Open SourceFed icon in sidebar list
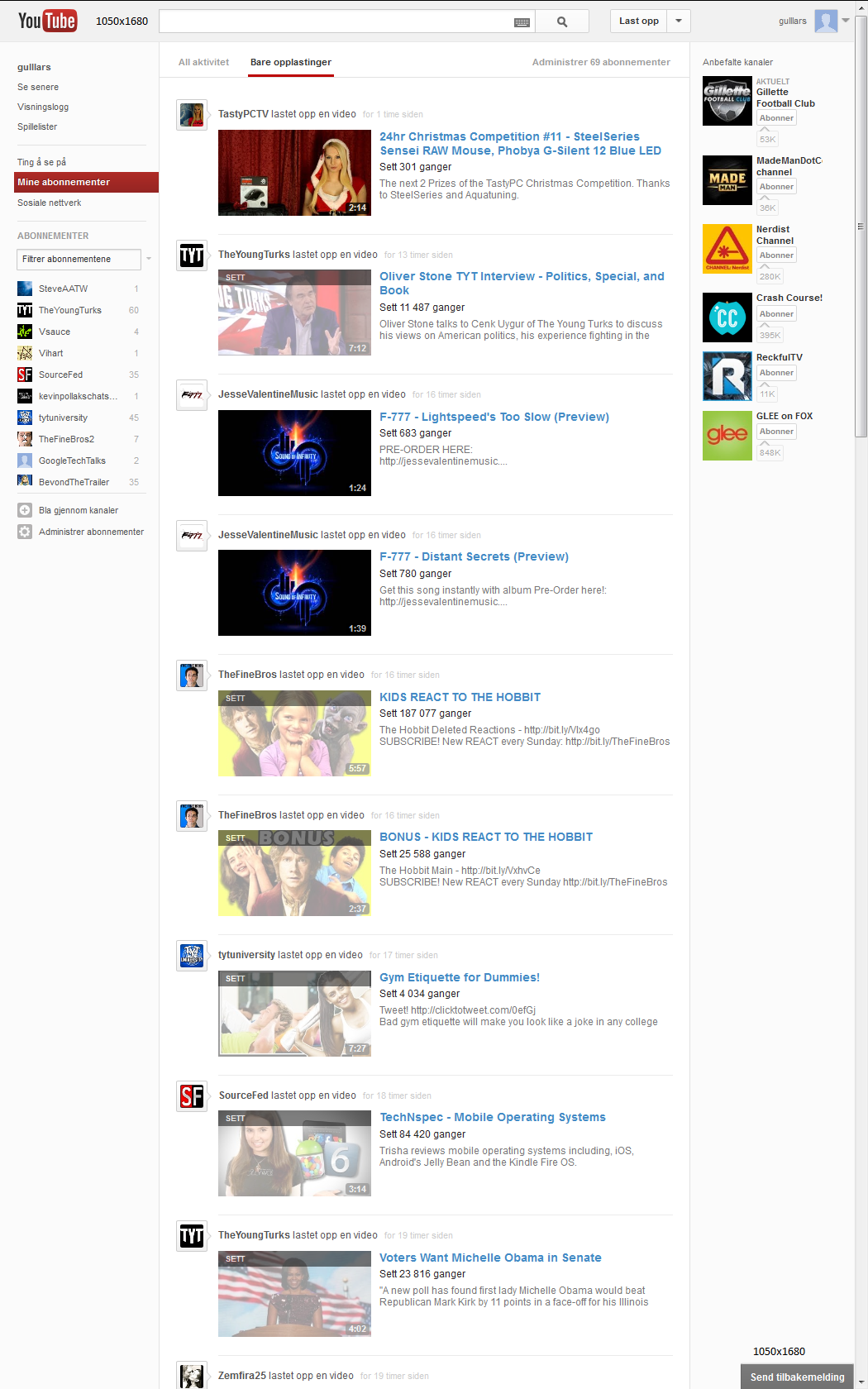Image resolution: width=868 pixels, height=1389 pixels. pos(25,375)
